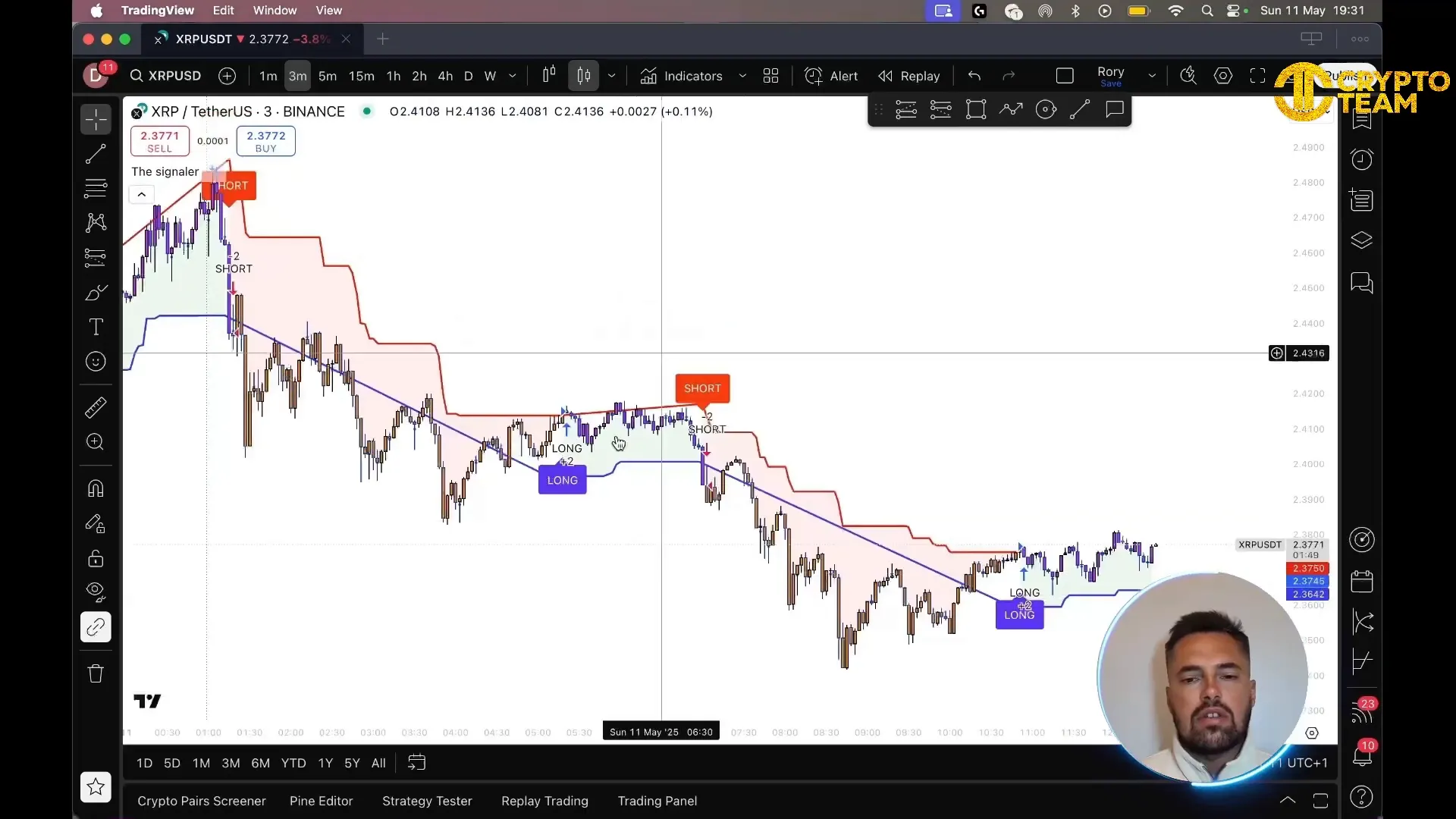Open the Pine Editor tab
The width and height of the screenshot is (1456, 819).
[x=321, y=801]
